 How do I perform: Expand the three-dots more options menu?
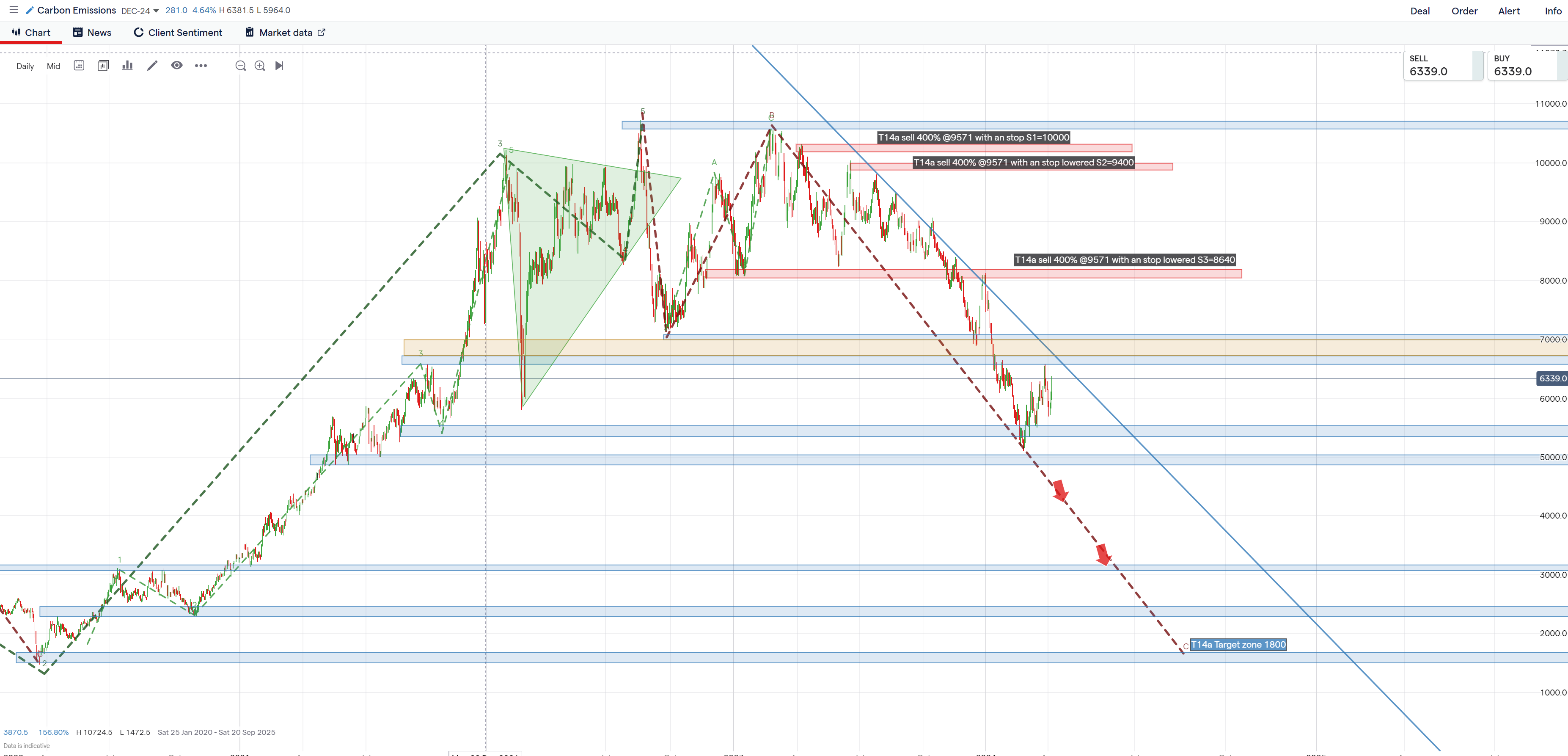201,66
